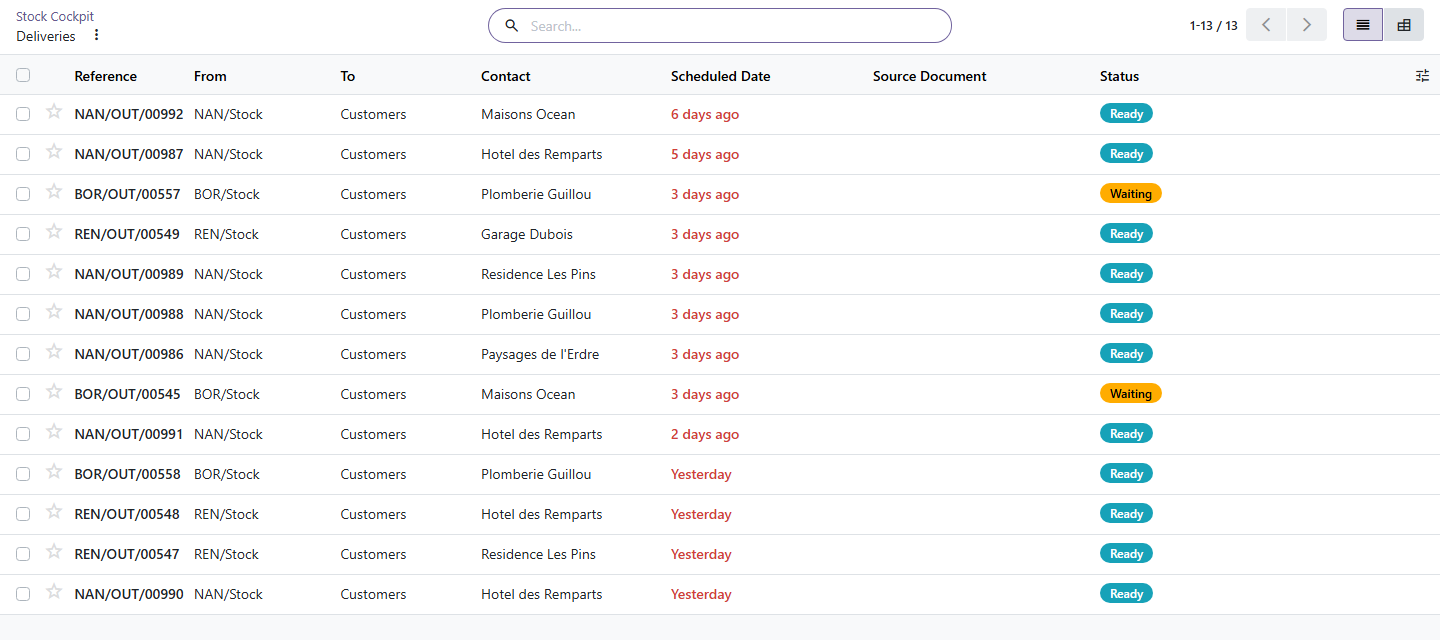The image size is (1440, 640).
Task: Click the star next to NAN/OUT/00988
Action: [x=54, y=312]
